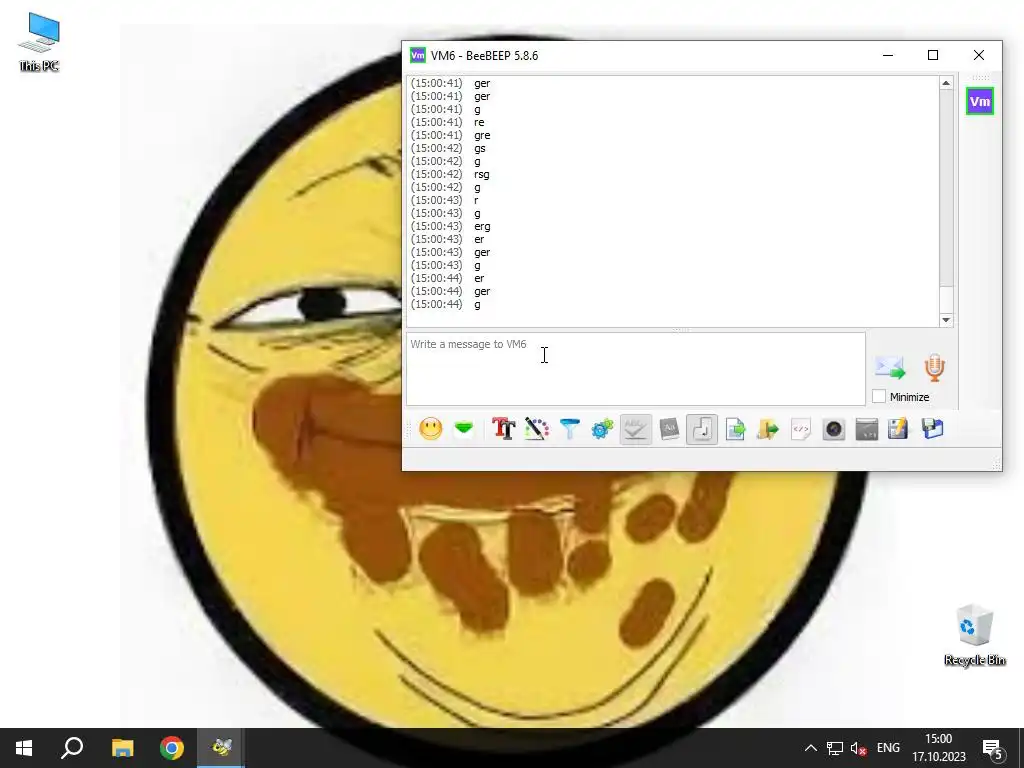Maximize the BeeBEEP window
The width and height of the screenshot is (1024, 768).
pos(933,56)
